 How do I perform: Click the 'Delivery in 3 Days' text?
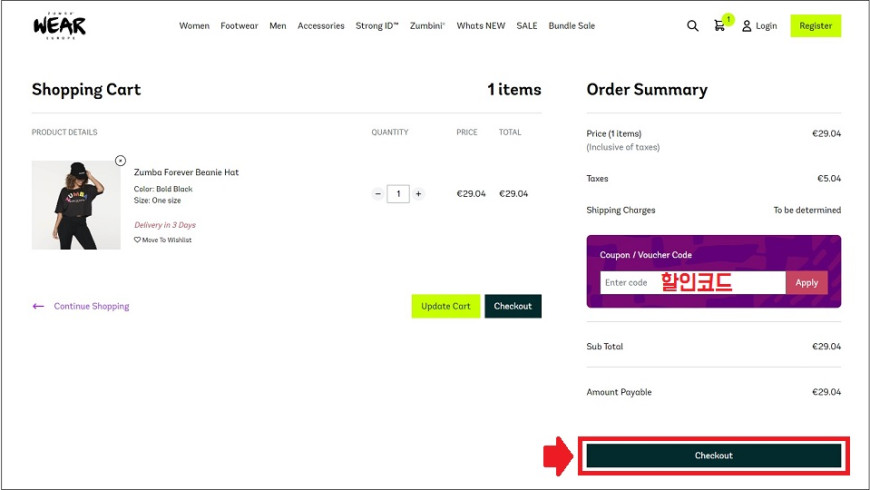[165, 225]
